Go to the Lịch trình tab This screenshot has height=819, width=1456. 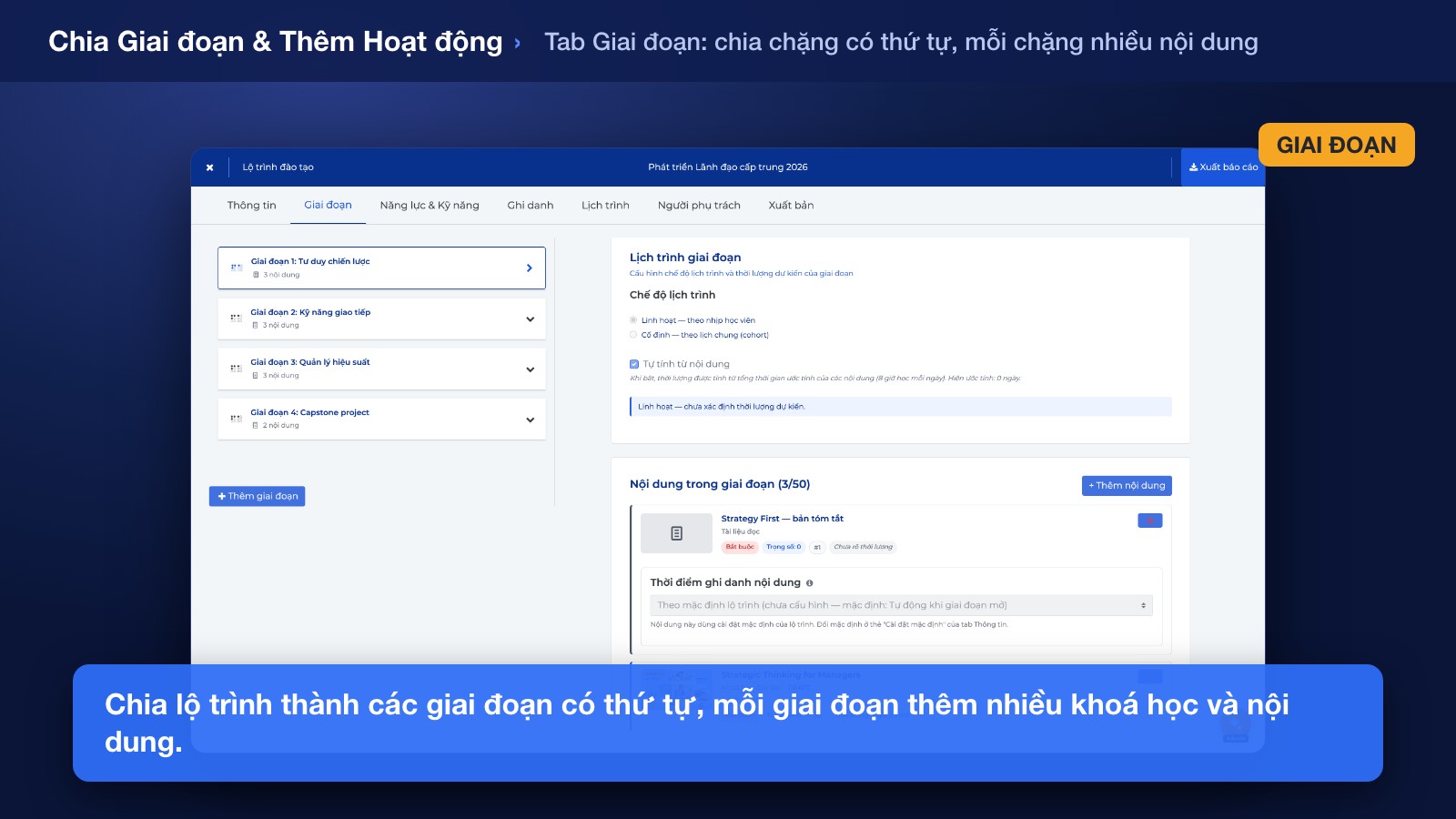click(605, 206)
